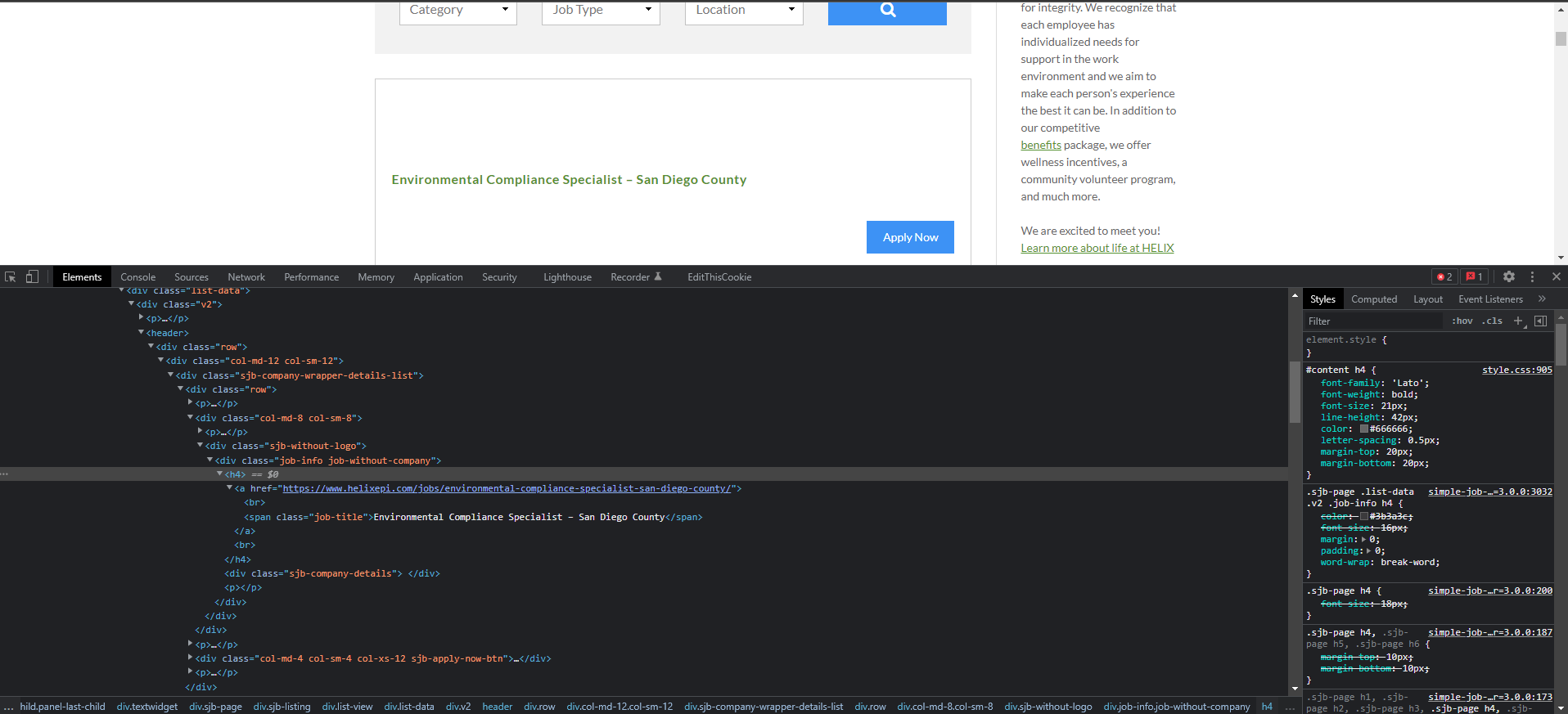Open style.css:905 source link
1568x714 pixels.
pyautogui.click(x=1516, y=370)
